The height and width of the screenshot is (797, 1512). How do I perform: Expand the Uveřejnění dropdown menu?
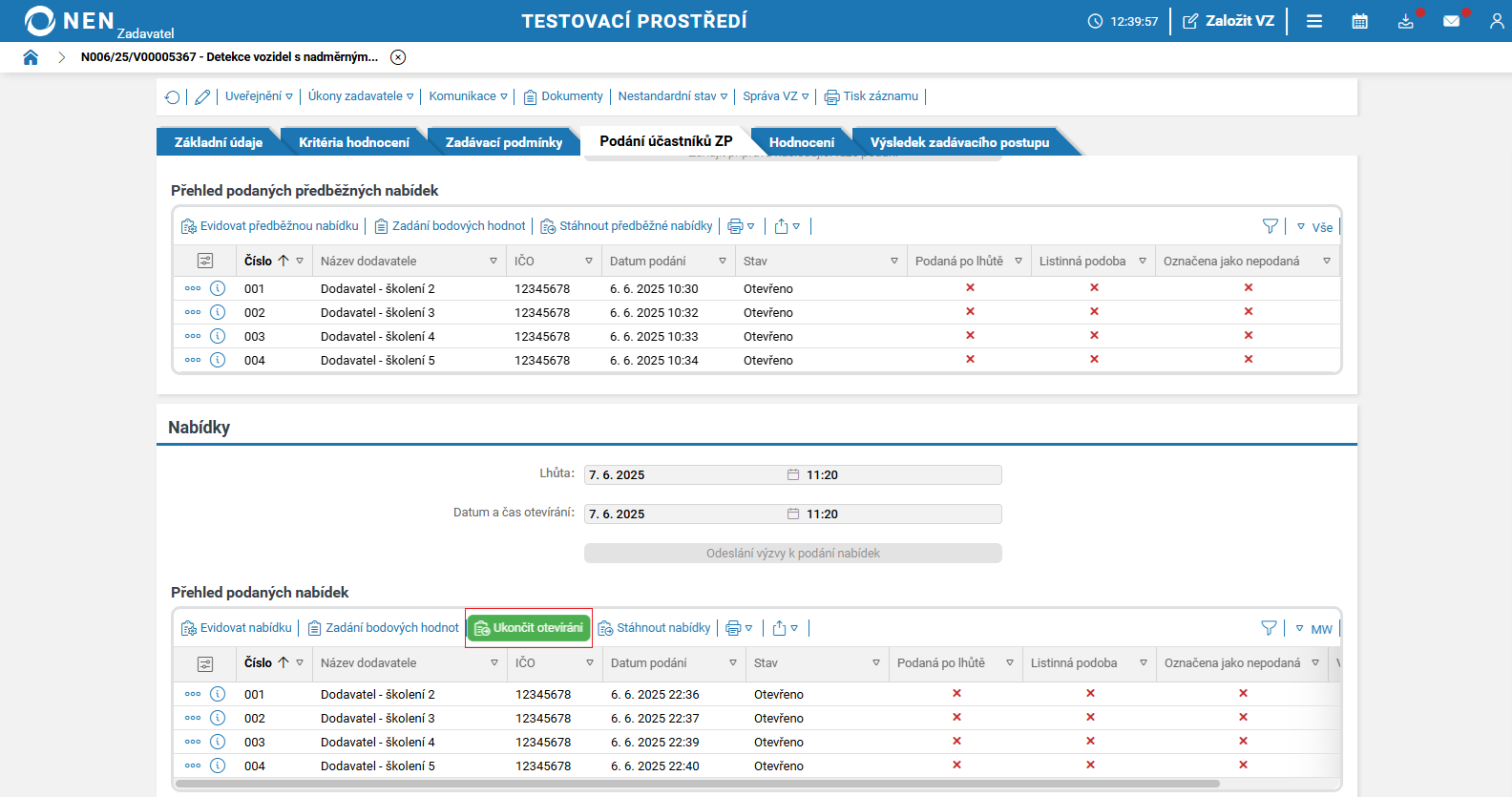coord(259,96)
